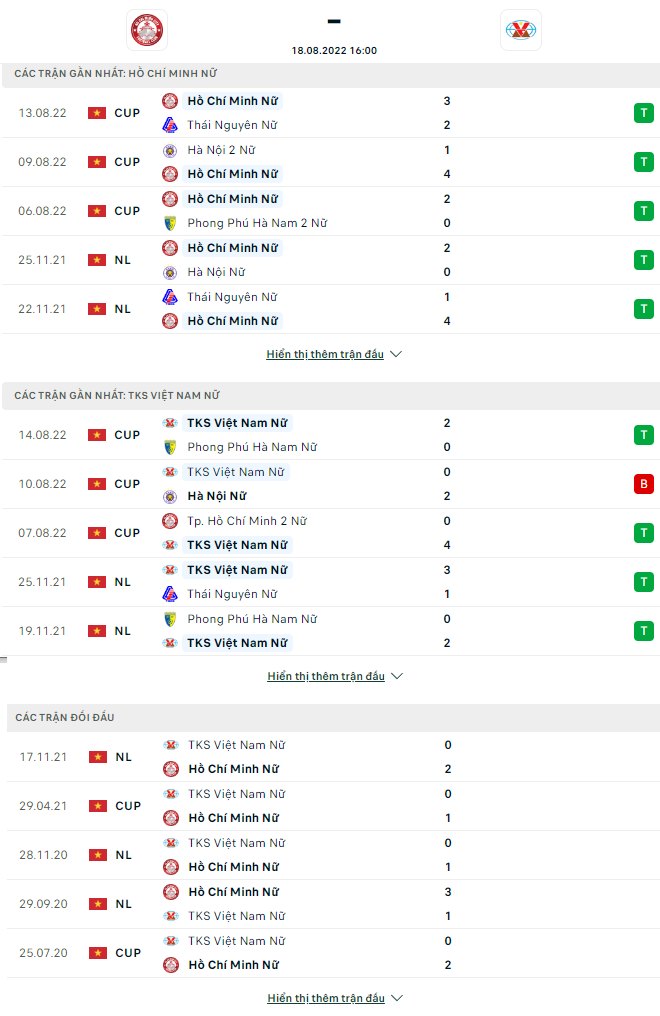The height and width of the screenshot is (1016, 660).
Task: Click the 18.08.2022 16:00 match date
Action: (334, 50)
